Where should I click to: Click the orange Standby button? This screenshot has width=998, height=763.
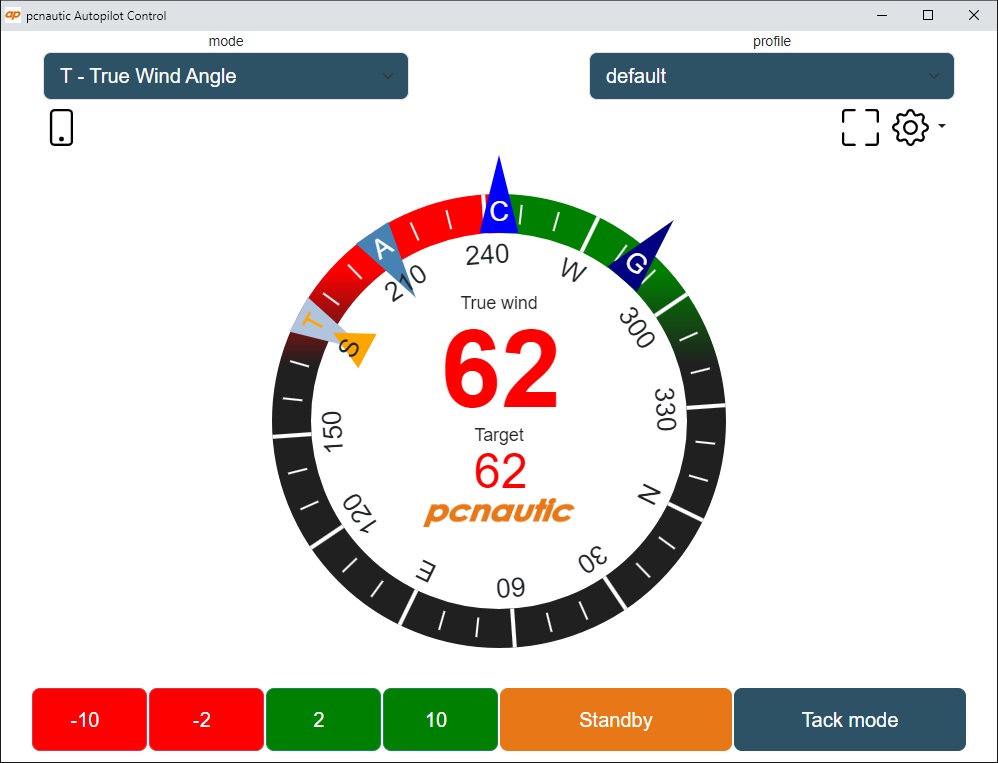click(615, 719)
